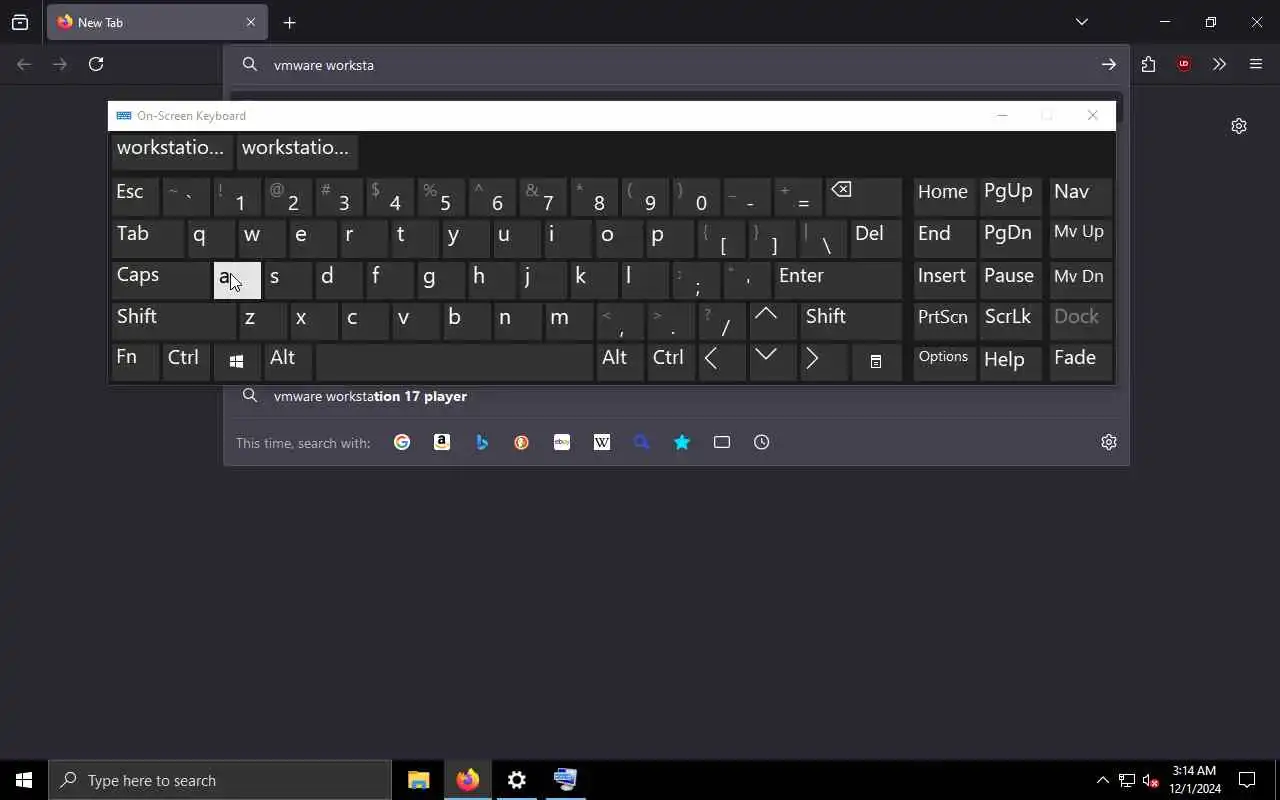
Task: Click the Go arrow in address bar
Action: tap(1109, 64)
